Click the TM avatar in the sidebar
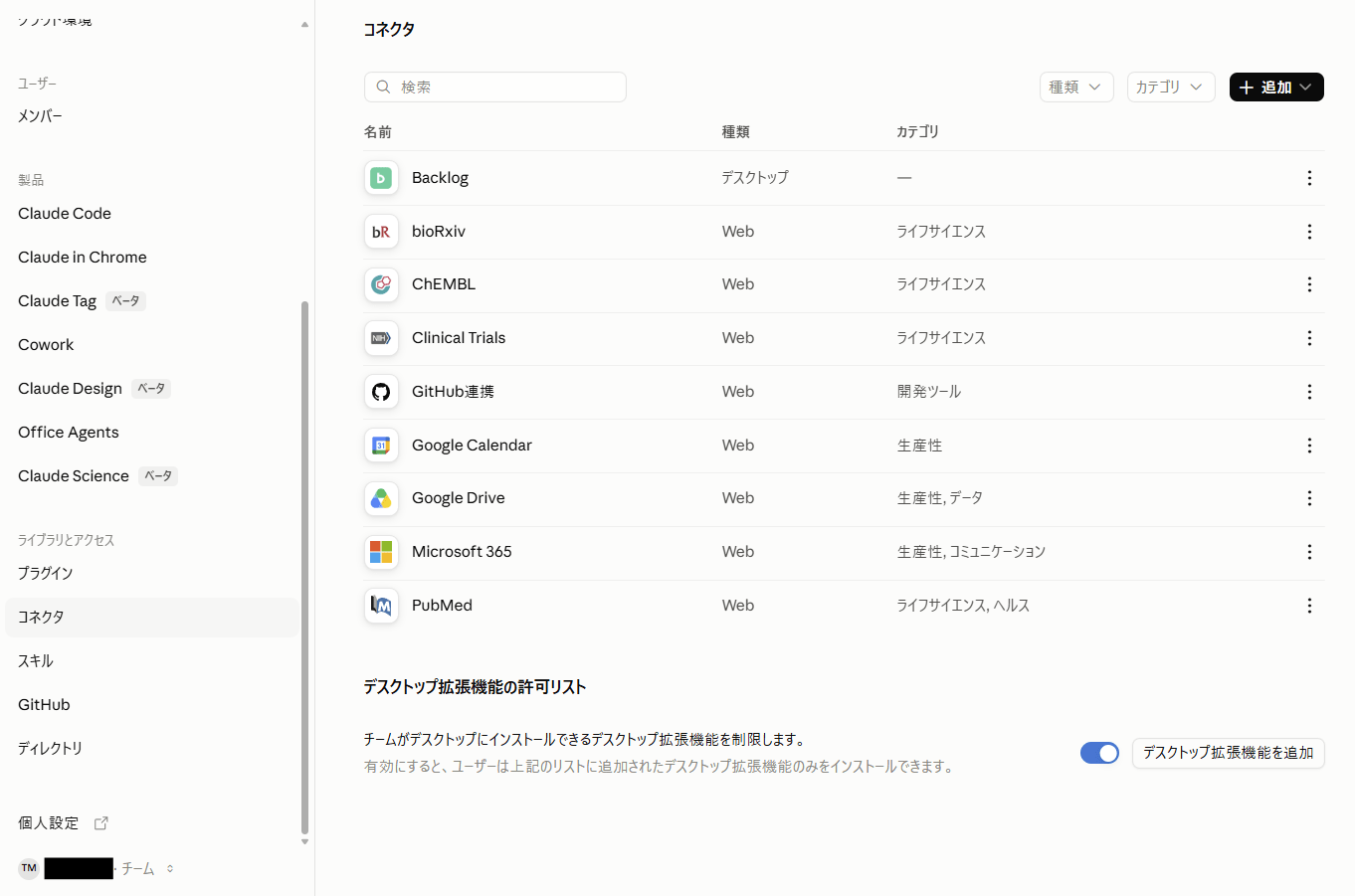This screenshot has width=1355, height=896. [x=29, y=868]
